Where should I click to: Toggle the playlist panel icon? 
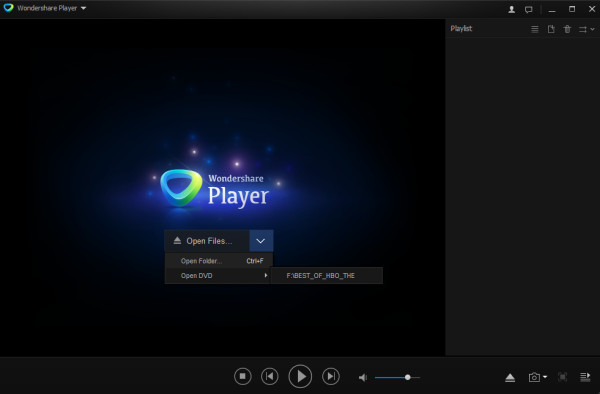click(x=585, y=377)
